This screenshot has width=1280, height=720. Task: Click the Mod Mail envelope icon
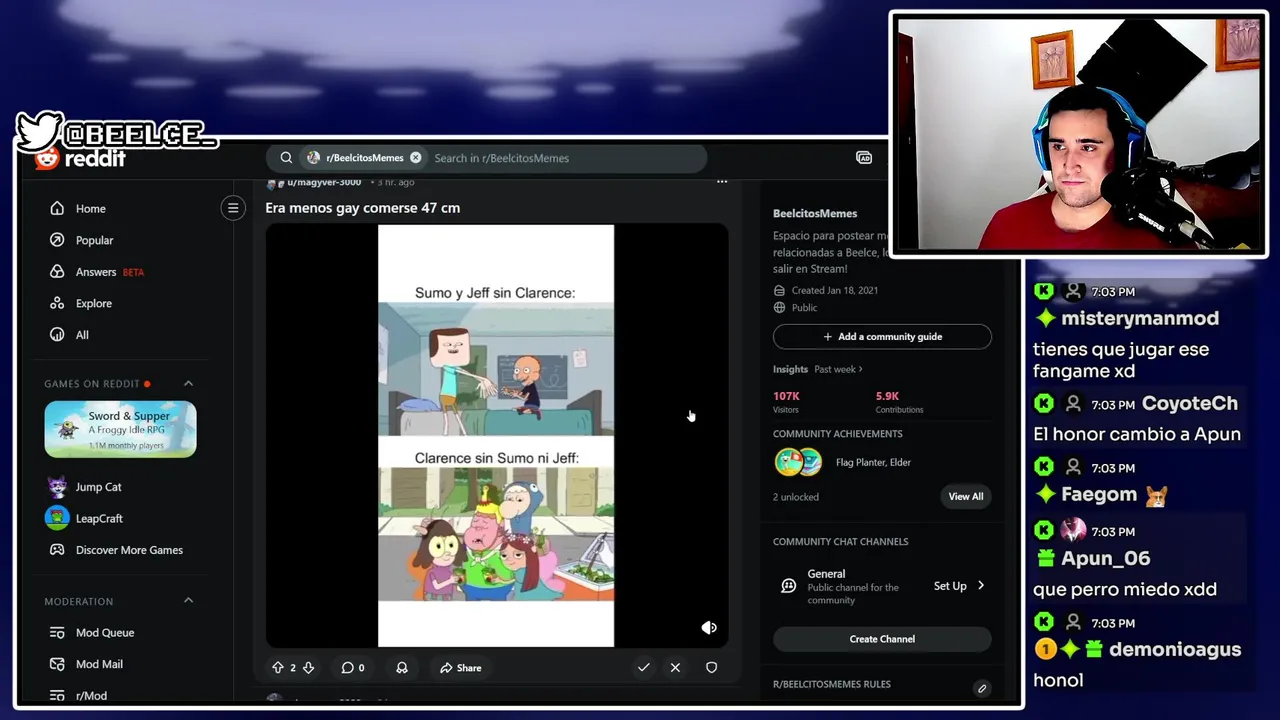(x=57, y=664)
